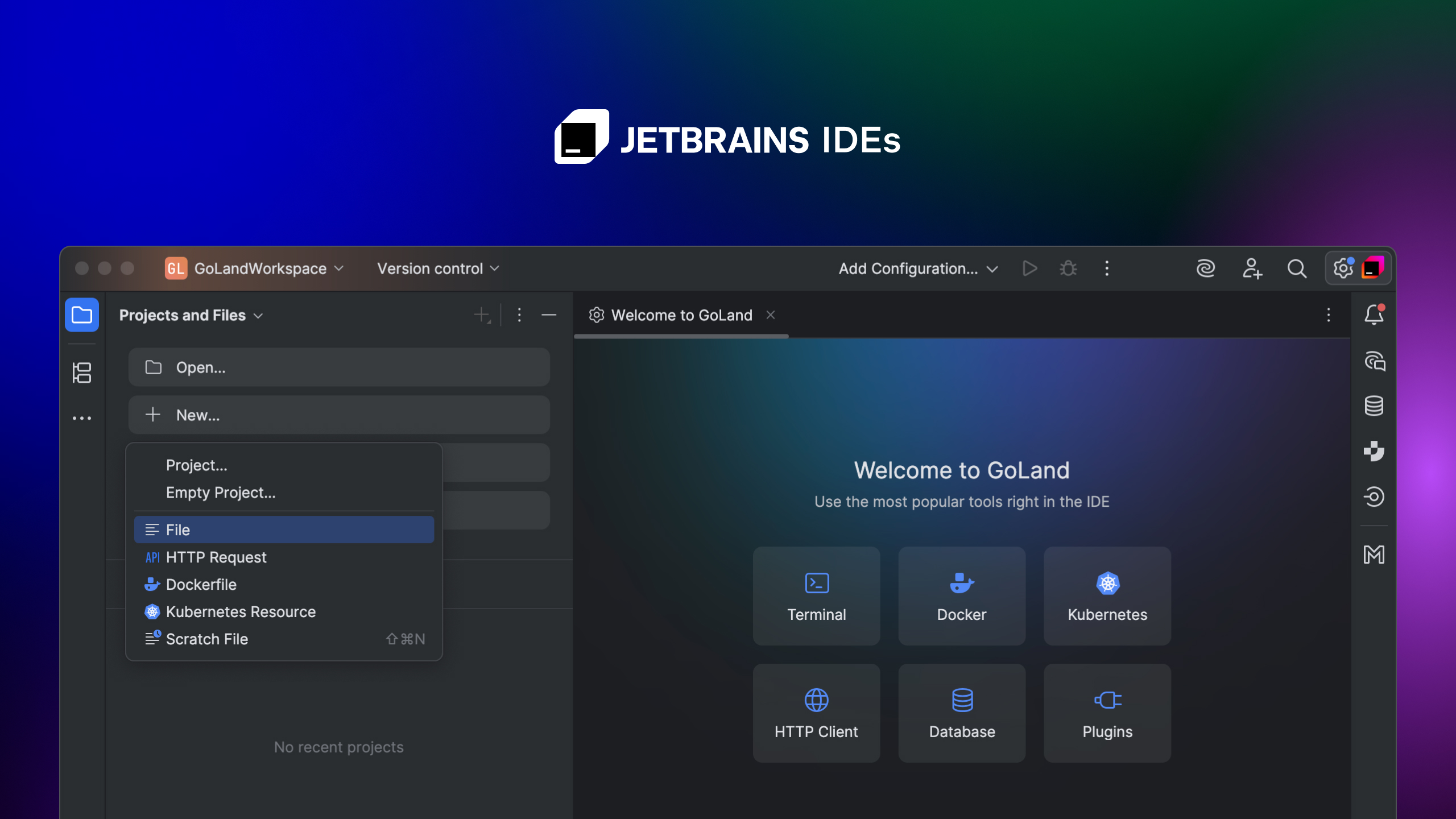The height and width of the screenshot is (819, 1456).
Task: Start a Code With Me session
Action: coord(1252,268)
